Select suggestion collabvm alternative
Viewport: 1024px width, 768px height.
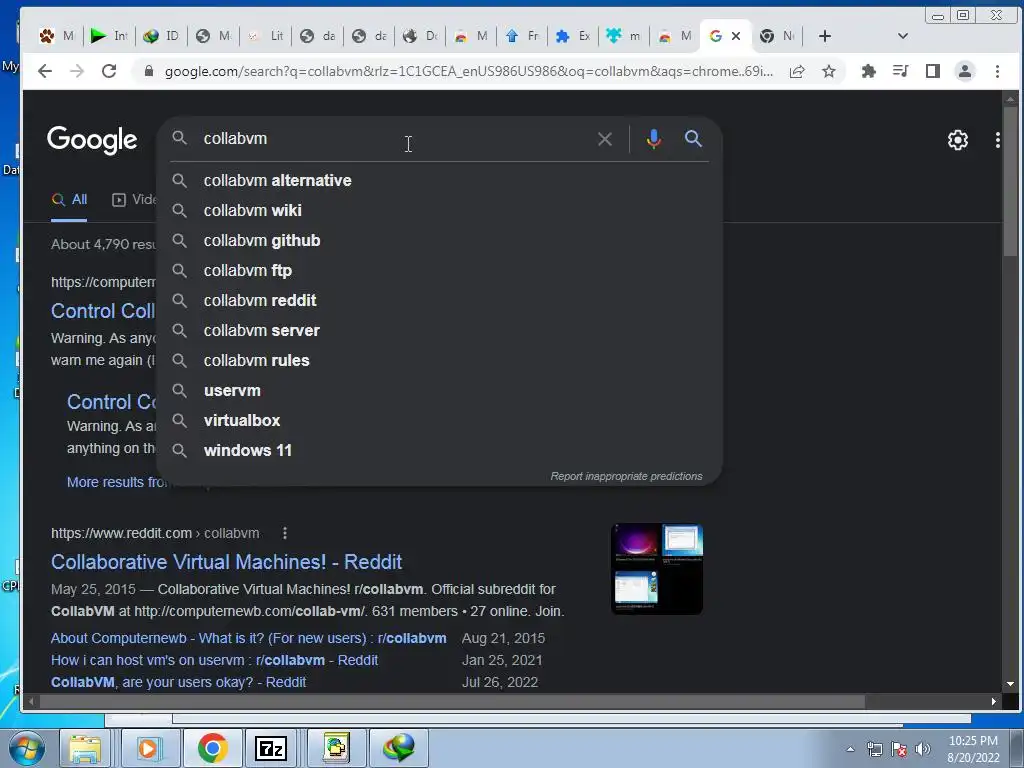coord(439,180)
